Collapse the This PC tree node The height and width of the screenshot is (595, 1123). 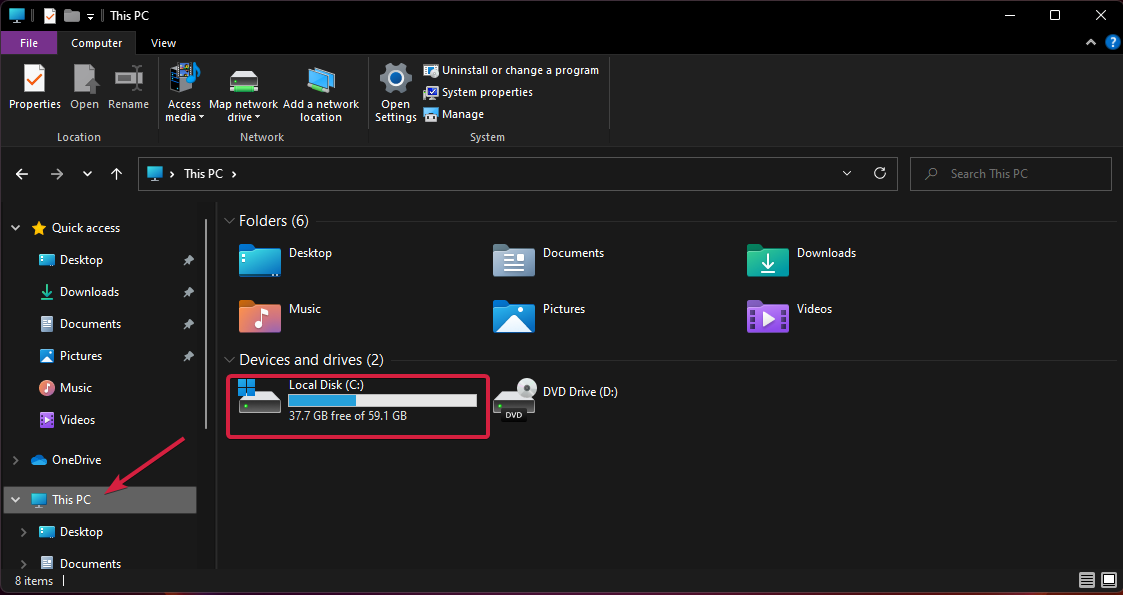click(x=15, y=500)
